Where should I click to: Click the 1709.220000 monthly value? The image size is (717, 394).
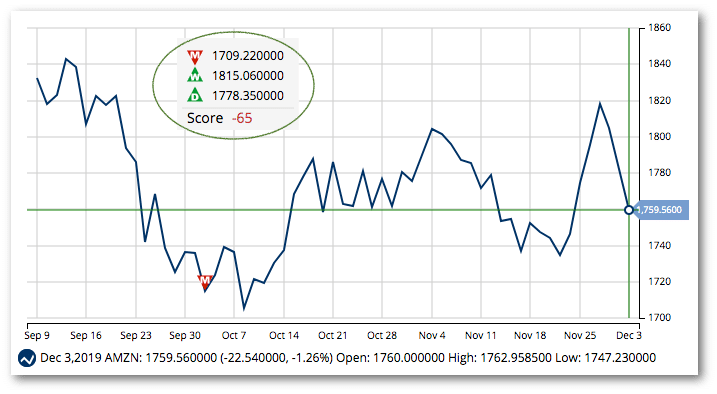coord(248,56)
